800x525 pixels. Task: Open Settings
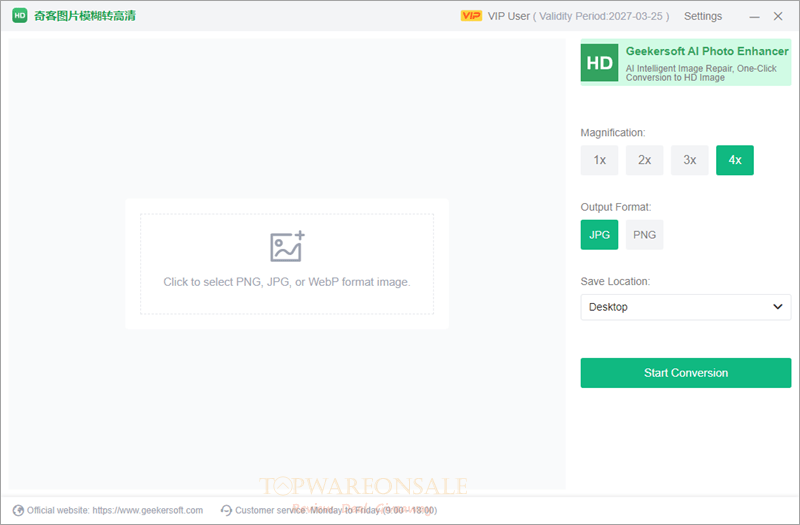pos(703,16)
